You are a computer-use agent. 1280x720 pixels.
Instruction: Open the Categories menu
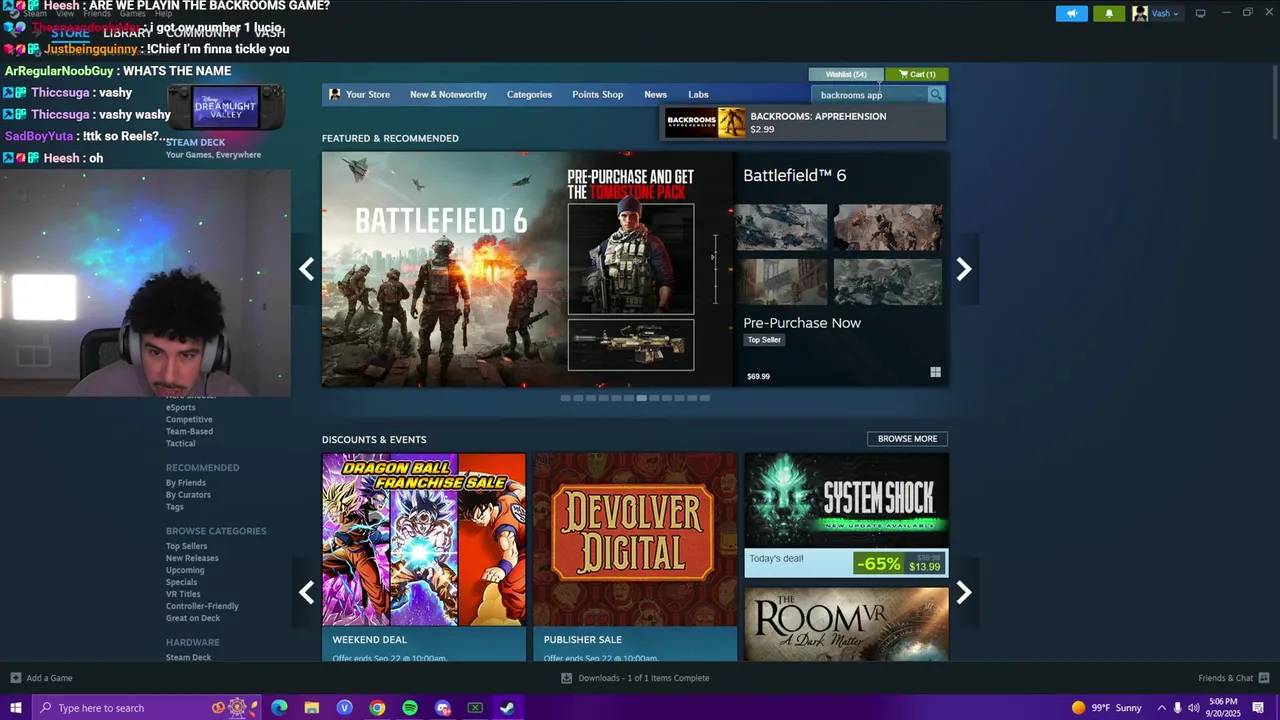click(x=529, y=95)
